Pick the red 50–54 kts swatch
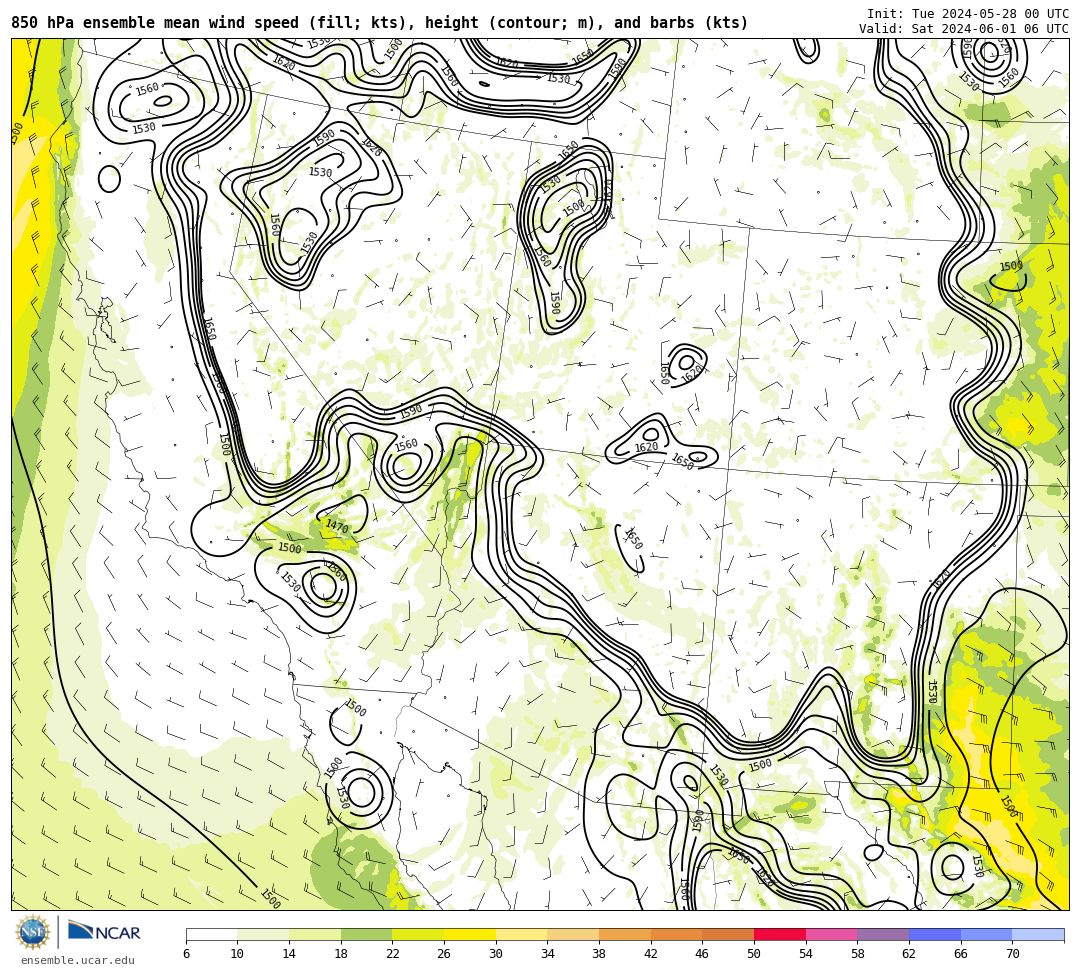Viewport: 1080px width, 973px height. pyautogui.click(x=780, y=934)
